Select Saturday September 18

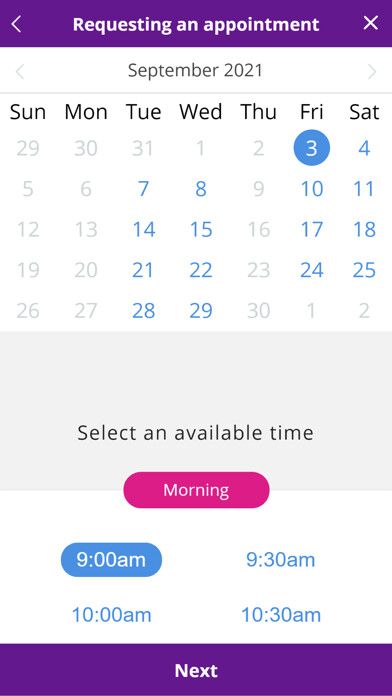(364, 229)
